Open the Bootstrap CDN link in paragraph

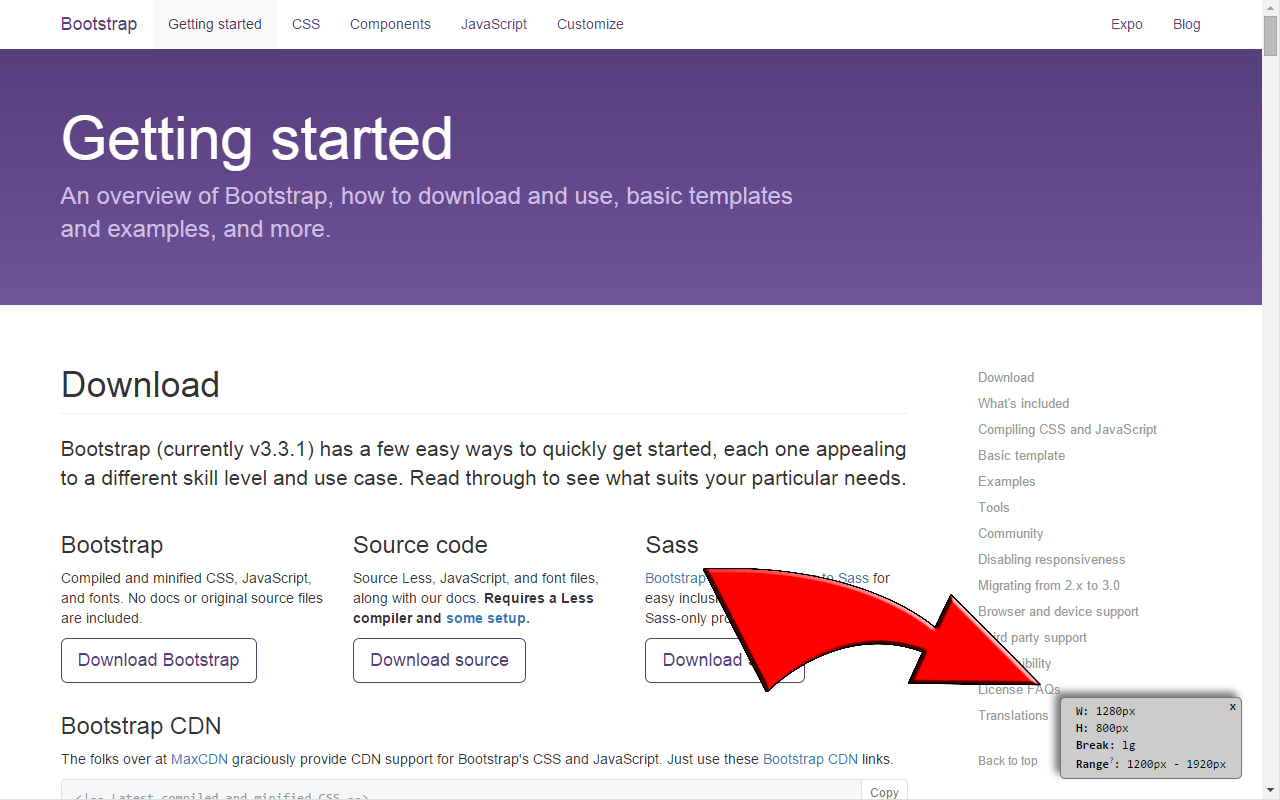pyautogui.click(x=810, y=759)
